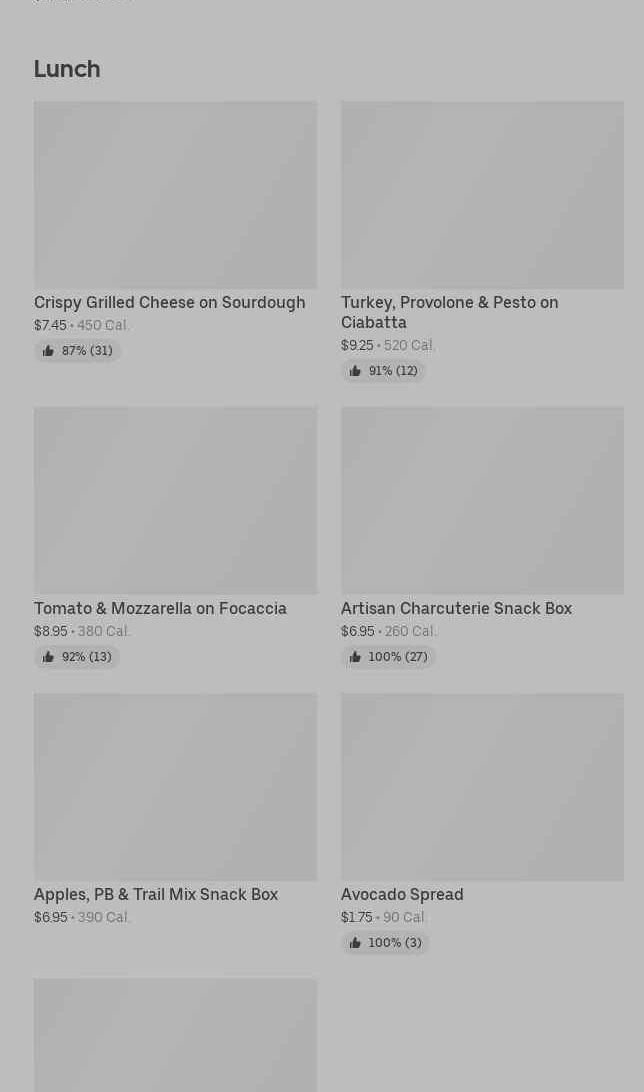Open the Avocado Spread item photo
The image size is (644, 1092).
pyautogui.click(x=482, y=787)
